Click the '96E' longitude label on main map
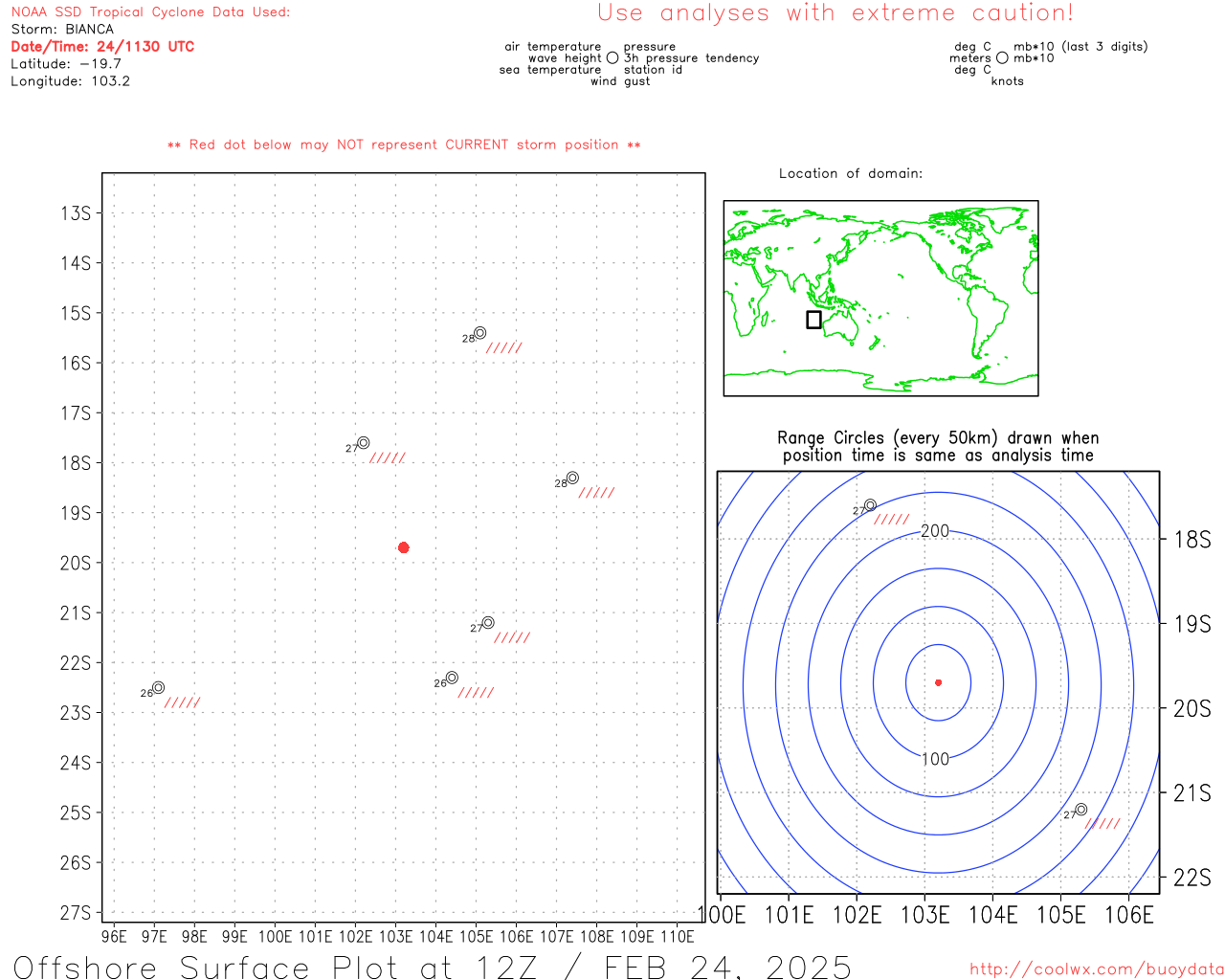Viewport: 1225px width, 980px height. (x=114, y=937)
